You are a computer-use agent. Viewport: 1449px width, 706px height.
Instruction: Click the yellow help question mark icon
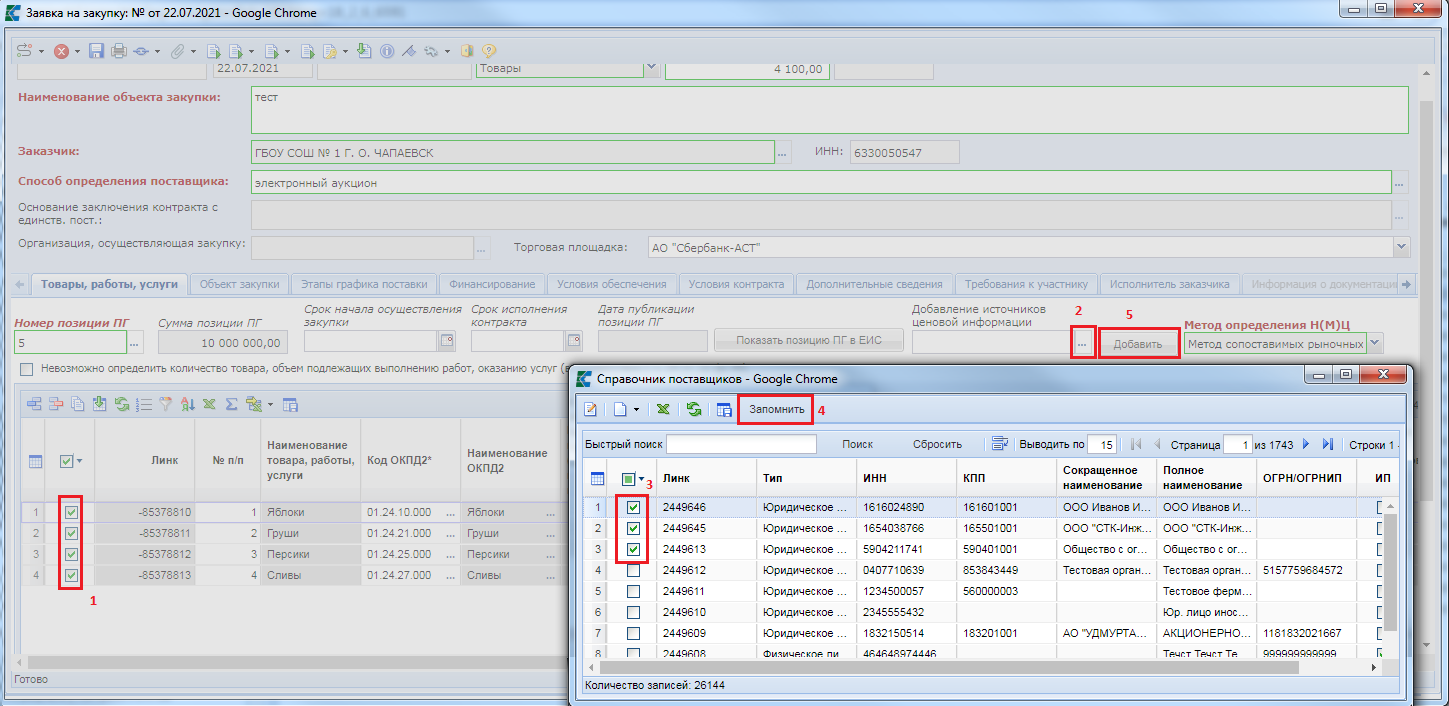[490, 51]
